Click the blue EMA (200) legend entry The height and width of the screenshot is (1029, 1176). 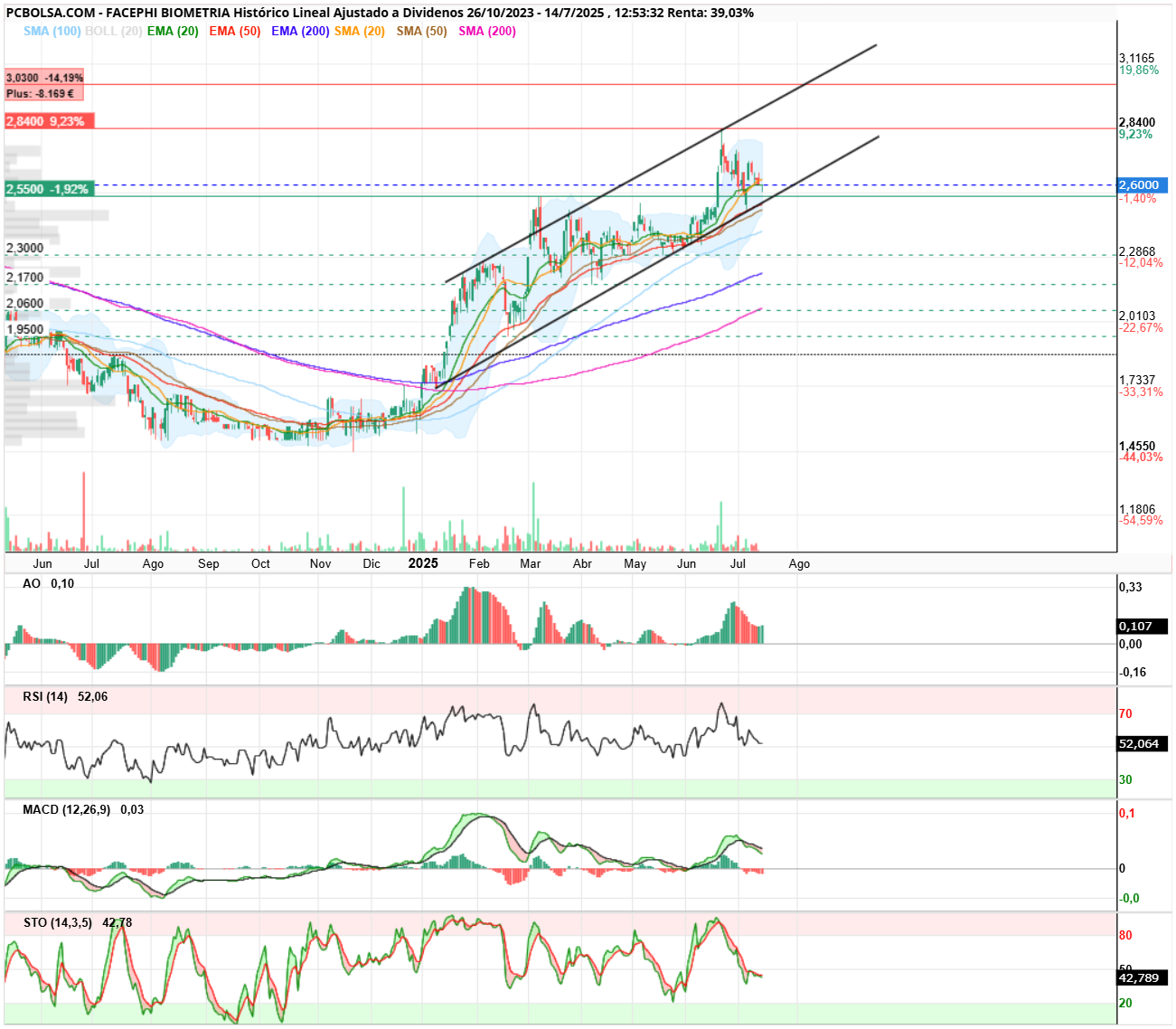(300, 31)
